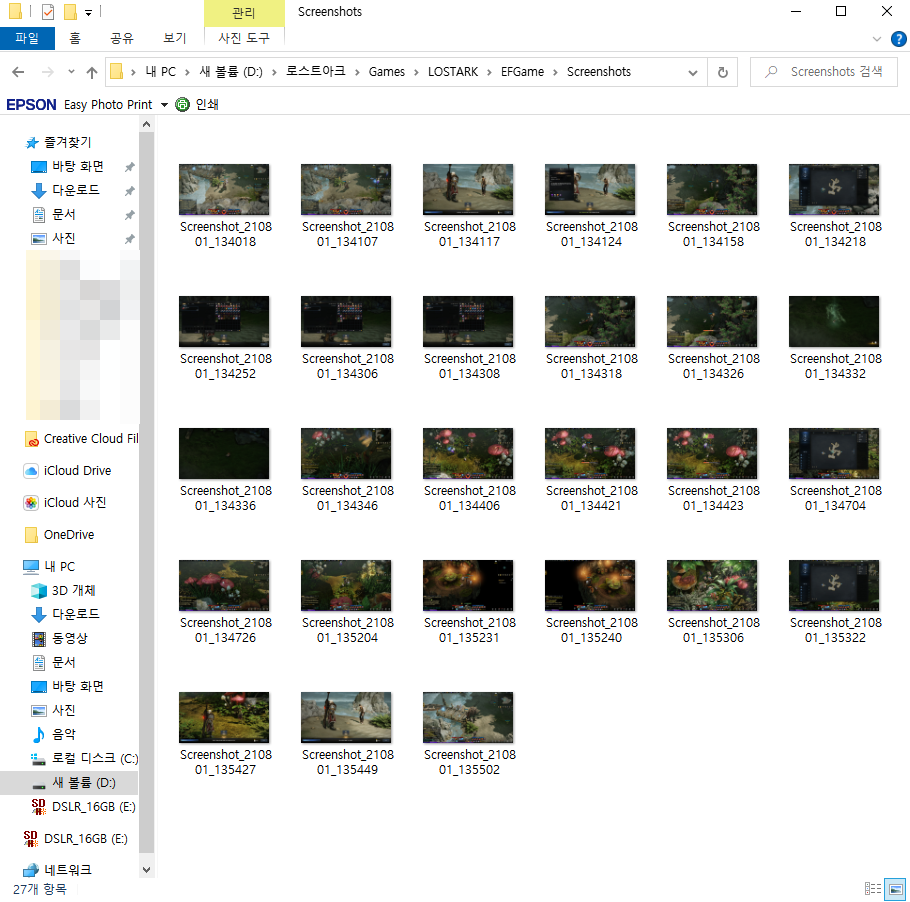Select thumbnail Screenshot_210801_134018

pos(224,189)
